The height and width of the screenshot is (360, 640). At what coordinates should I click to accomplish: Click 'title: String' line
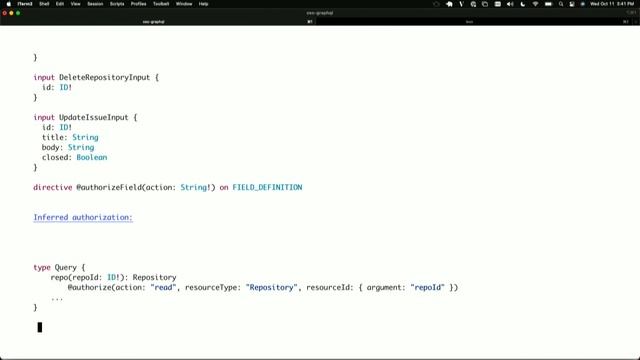pyautogui.click(x=70, y=138)
